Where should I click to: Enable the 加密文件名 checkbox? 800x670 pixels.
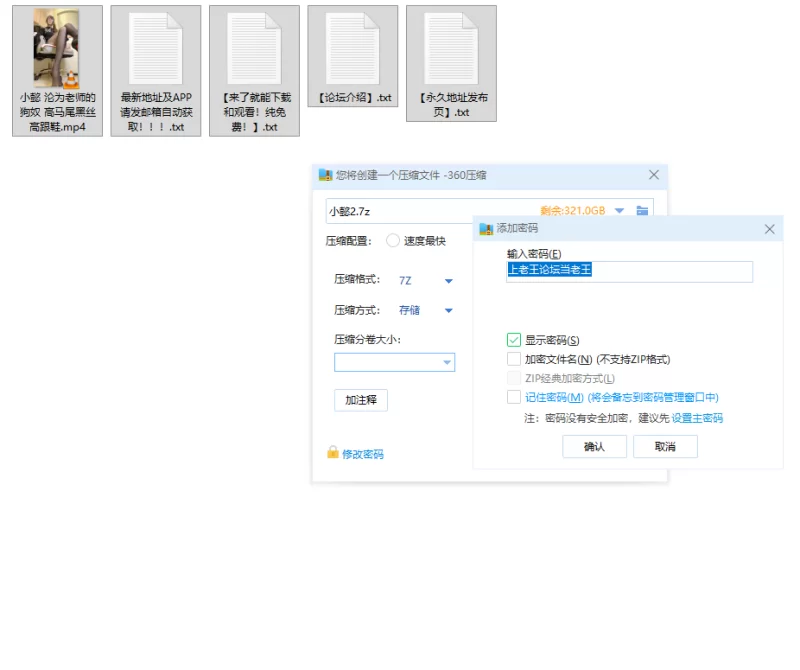coord(514,359)
